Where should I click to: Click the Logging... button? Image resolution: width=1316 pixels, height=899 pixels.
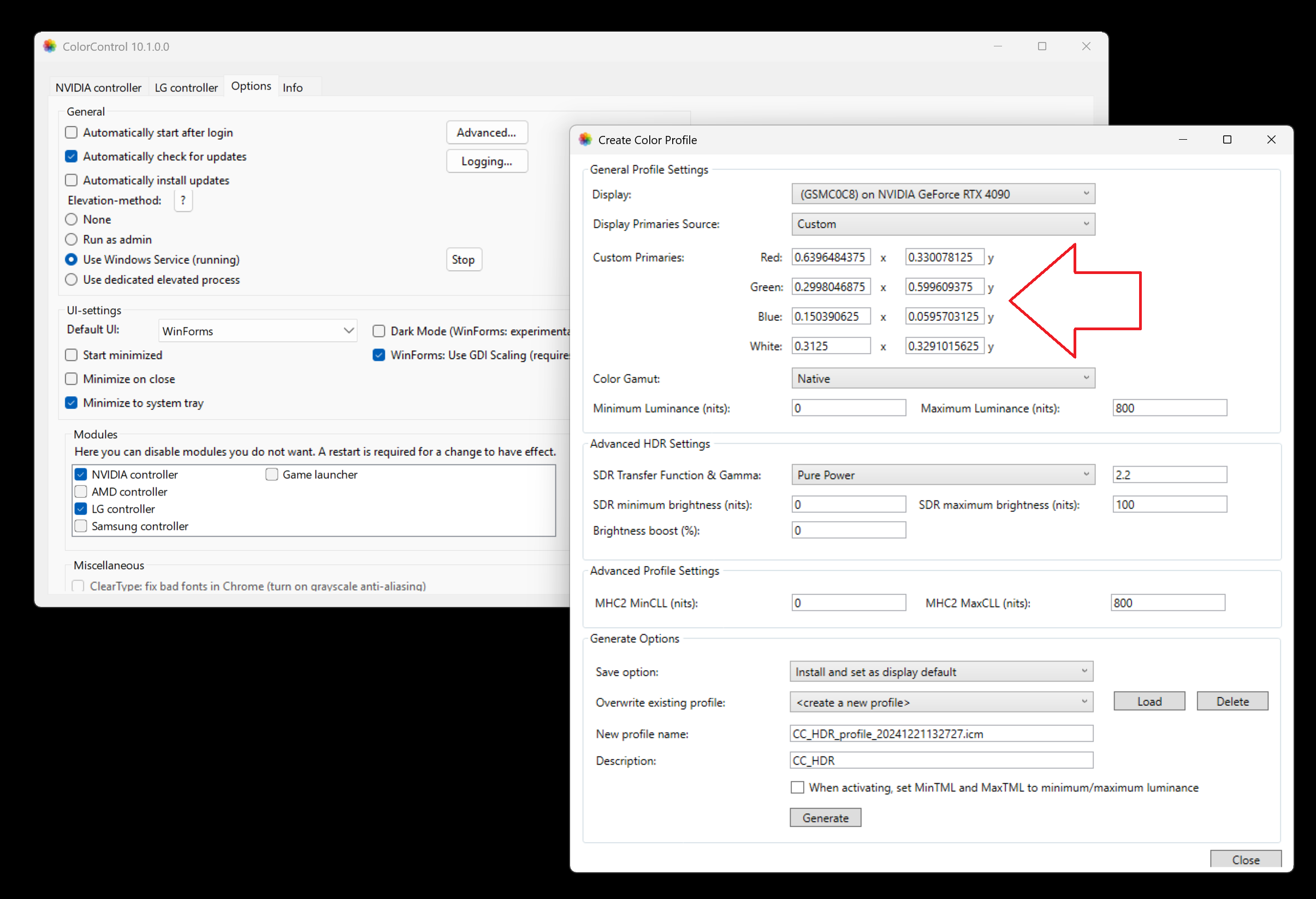click(x=487, y=162)
